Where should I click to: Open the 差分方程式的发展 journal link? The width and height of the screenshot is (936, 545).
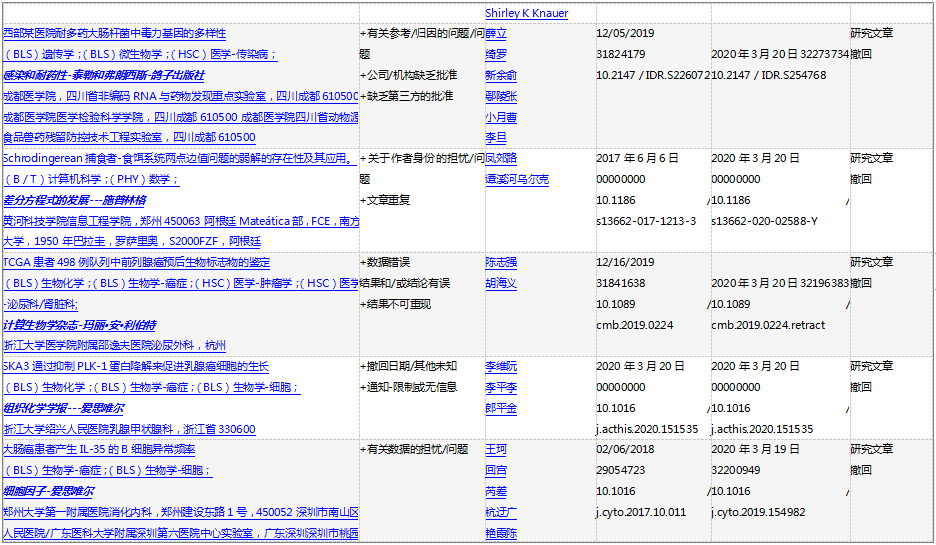[75, 200]
